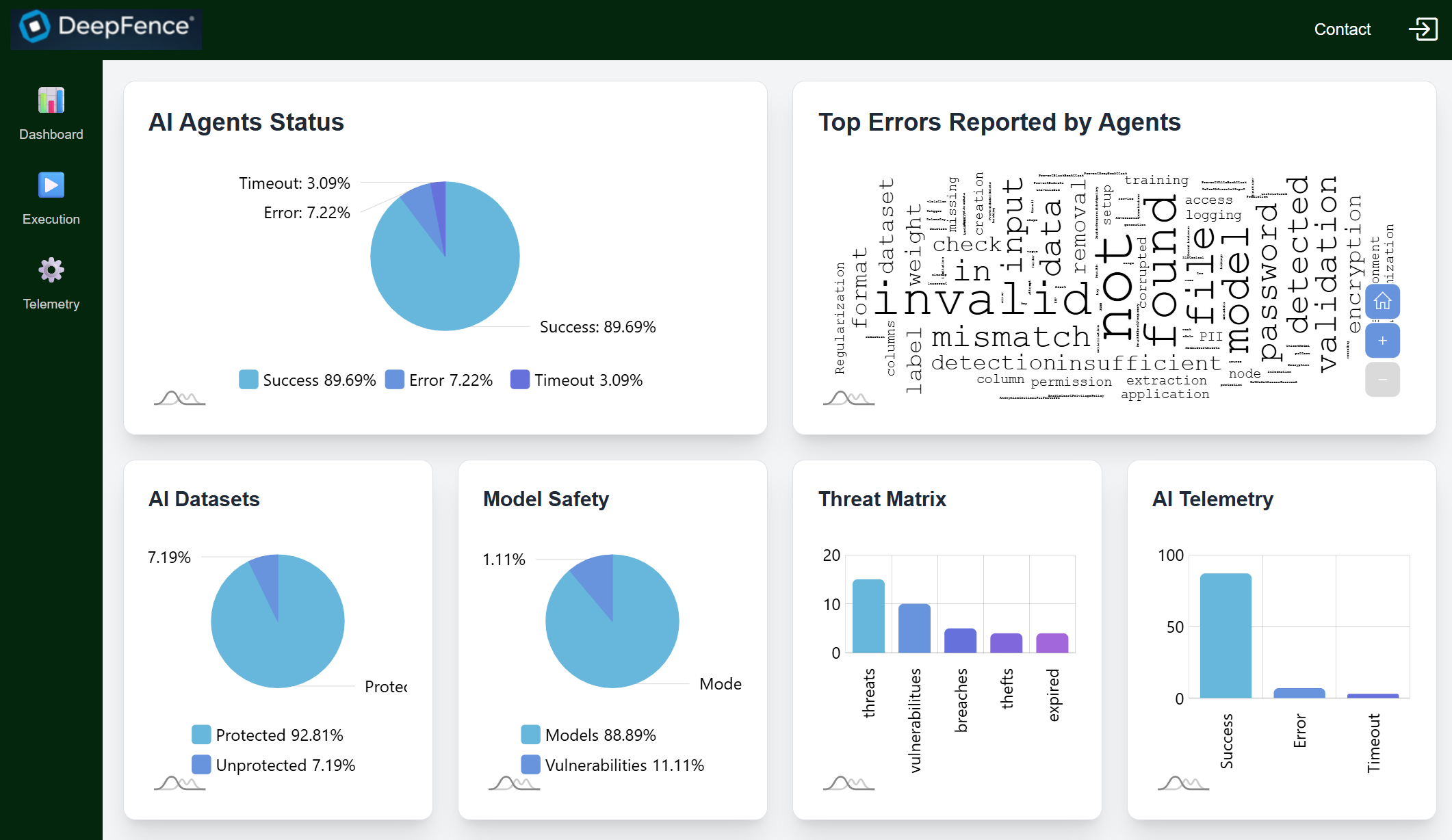Click the word 'invalid' in word cloud
The width and height of the screenshot is (1452, 840).
(x=982, y=300)
